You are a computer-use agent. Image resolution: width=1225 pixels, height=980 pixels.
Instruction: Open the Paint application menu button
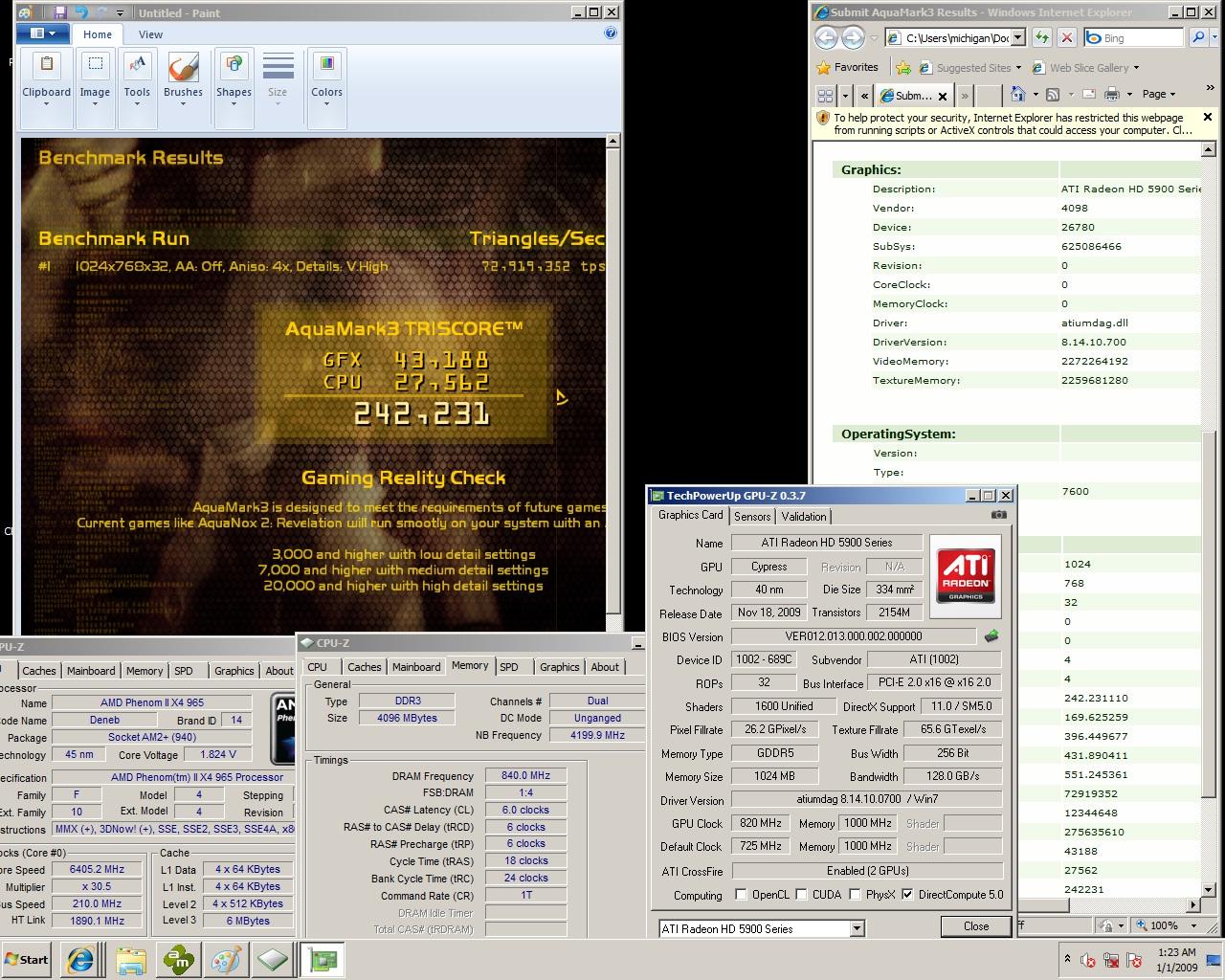point(42,33)
